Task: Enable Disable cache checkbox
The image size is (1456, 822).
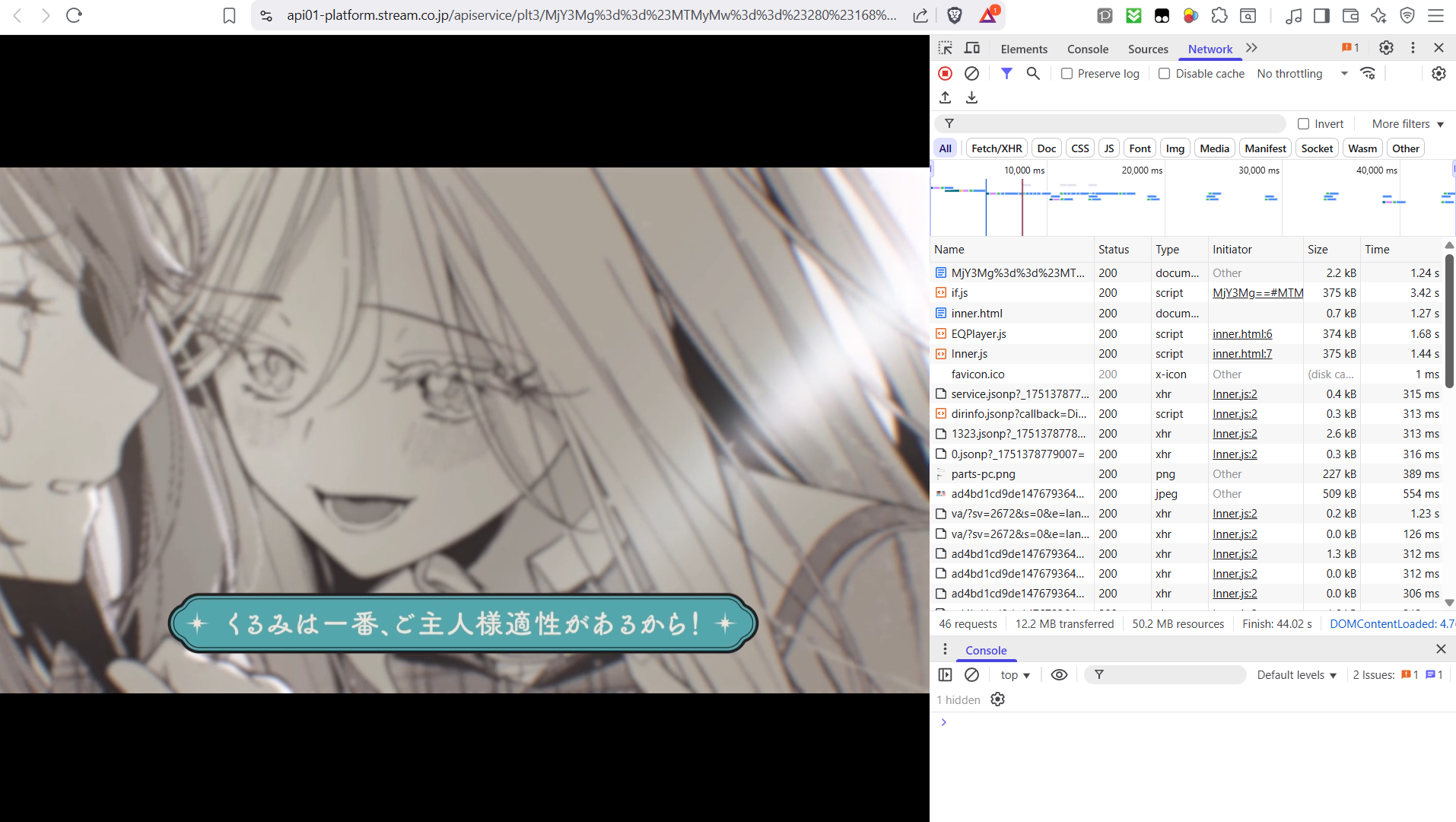Action: [x=1164, y=73]
